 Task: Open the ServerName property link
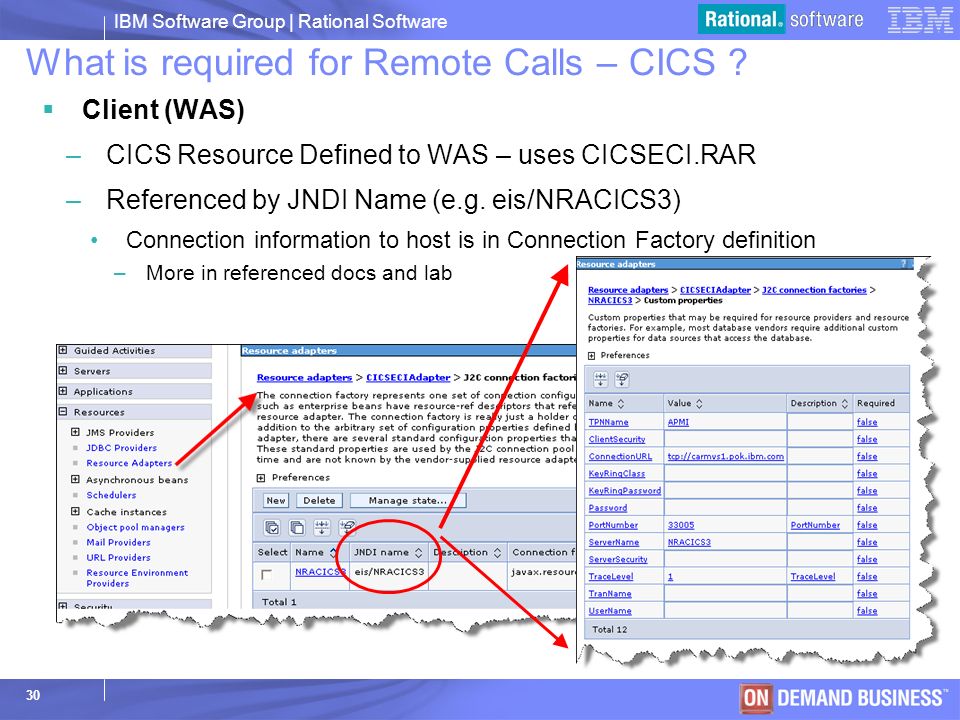(x=613, y=542)
